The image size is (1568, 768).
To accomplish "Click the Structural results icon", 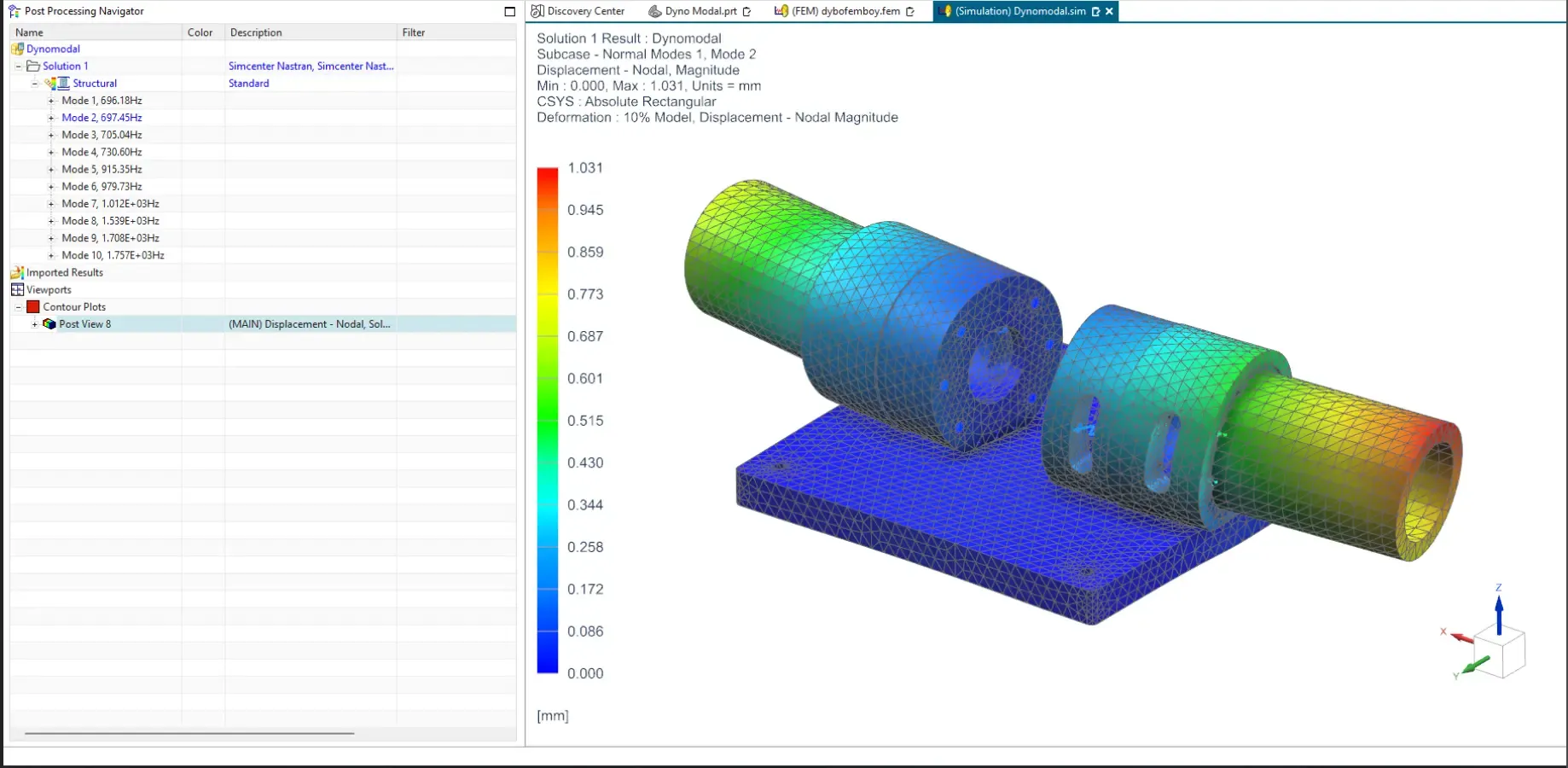I will (x=57, y=83).
